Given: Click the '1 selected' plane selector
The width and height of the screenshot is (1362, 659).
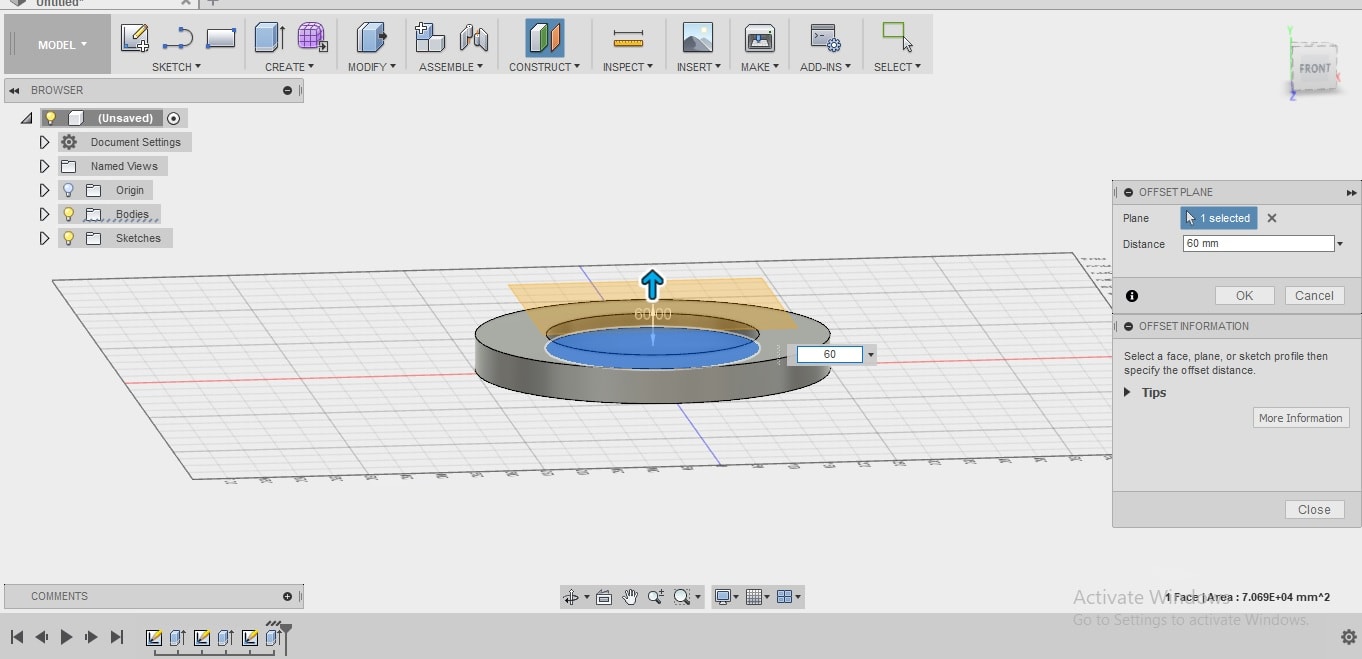Looking at the screenshot, I should click(x=1218, y=218).
